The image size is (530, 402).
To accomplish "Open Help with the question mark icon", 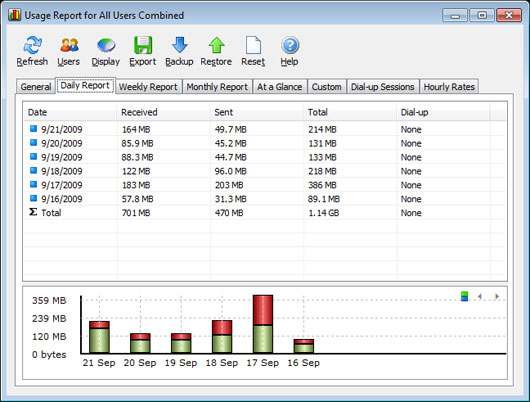I will coord(290,45).
